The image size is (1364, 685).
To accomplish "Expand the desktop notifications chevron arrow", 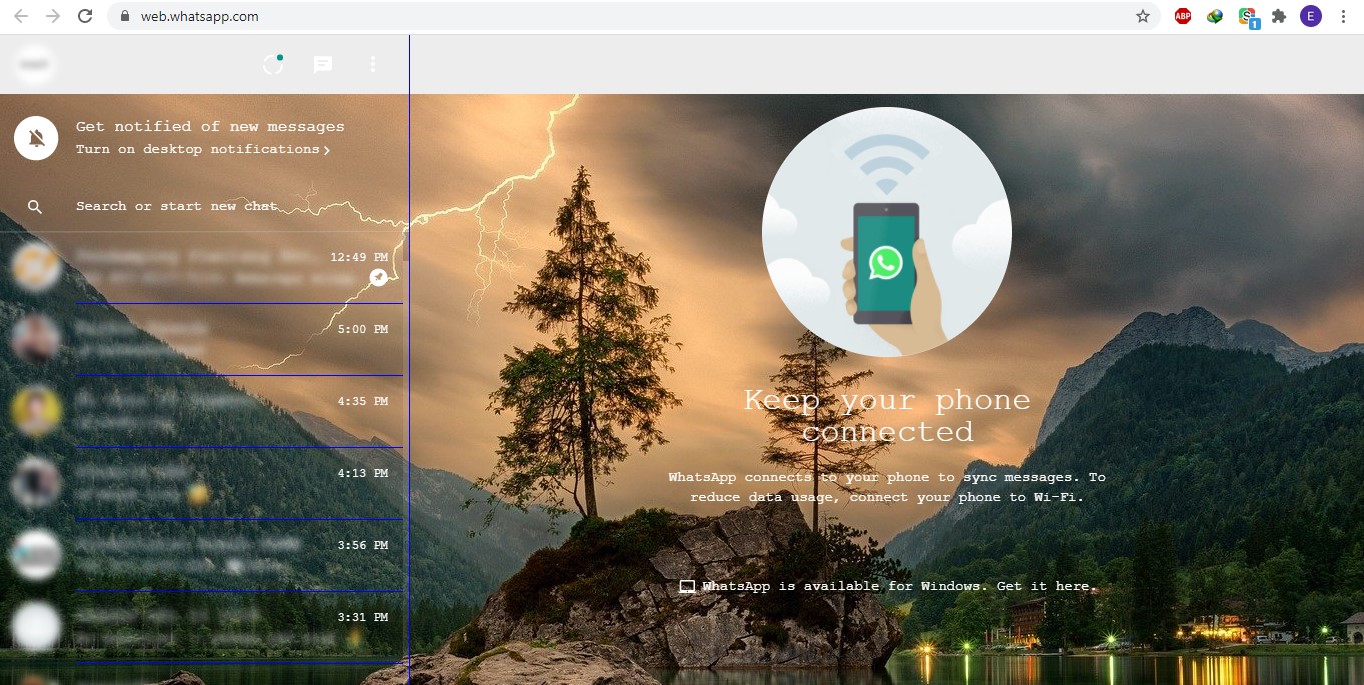I will pos(327,150).
